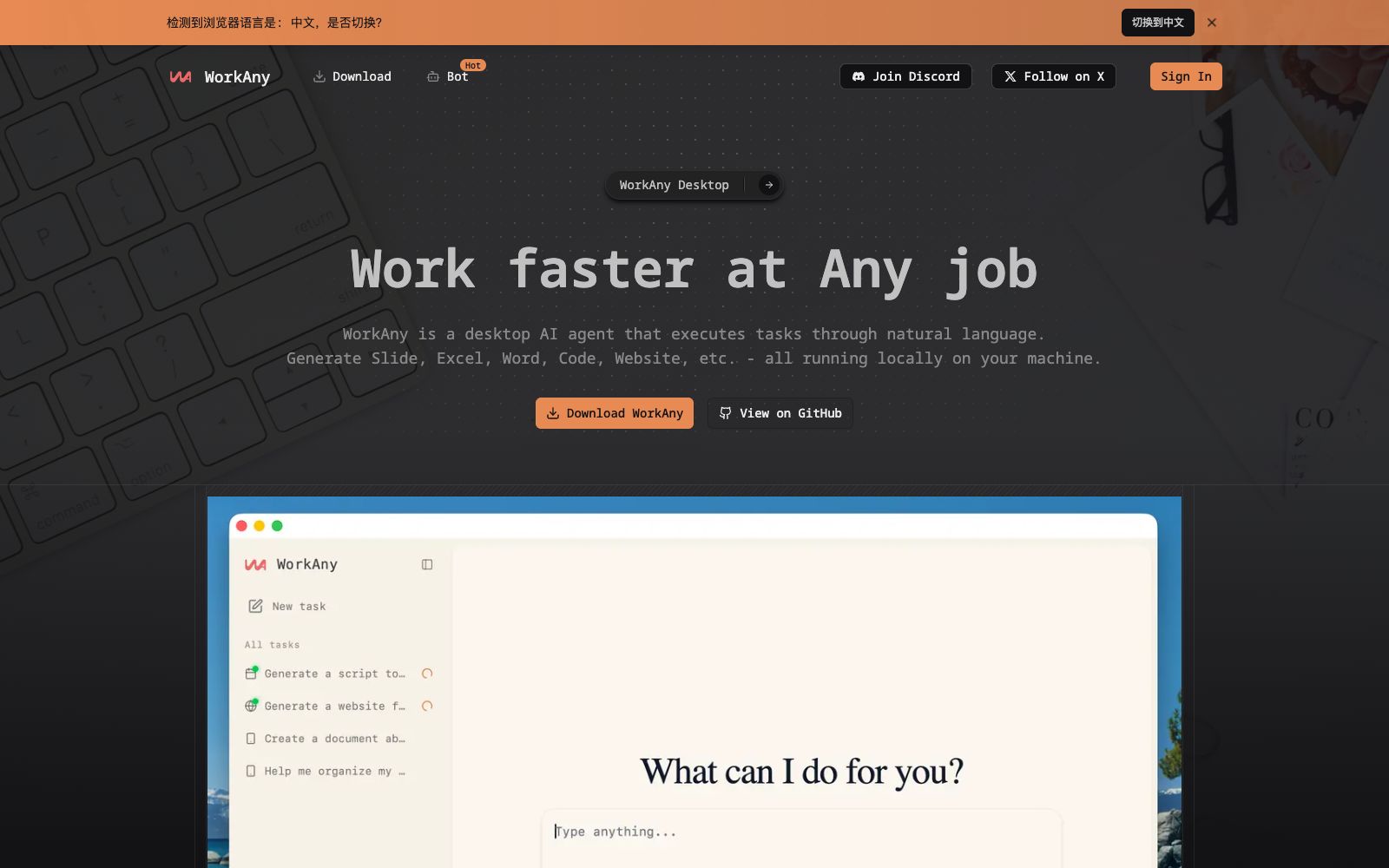The width and height of the screenshot is (1389, 868).
Task: Click the New task edit icon
Action: coord(255,606)
